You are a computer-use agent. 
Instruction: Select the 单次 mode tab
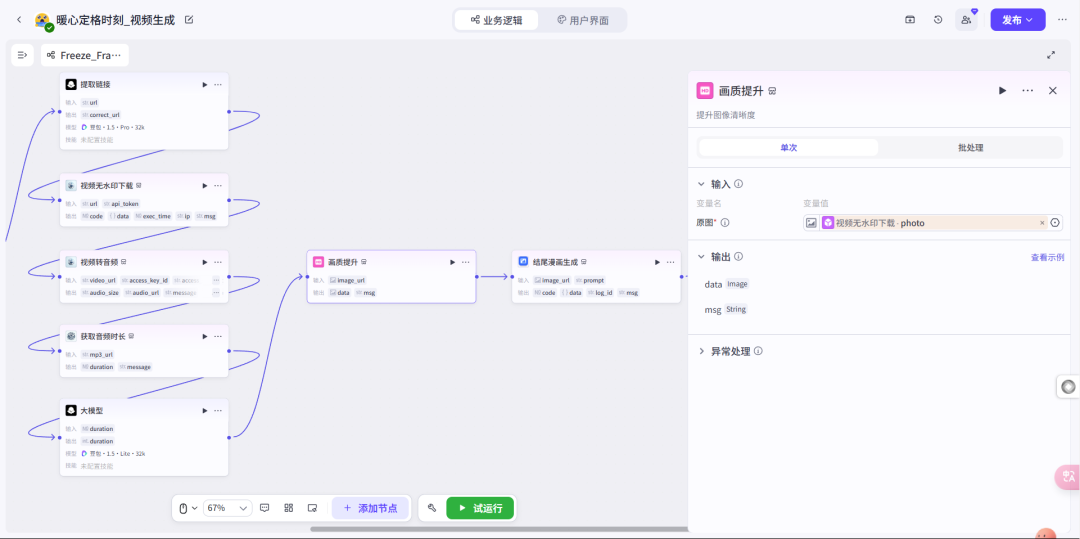789,148
